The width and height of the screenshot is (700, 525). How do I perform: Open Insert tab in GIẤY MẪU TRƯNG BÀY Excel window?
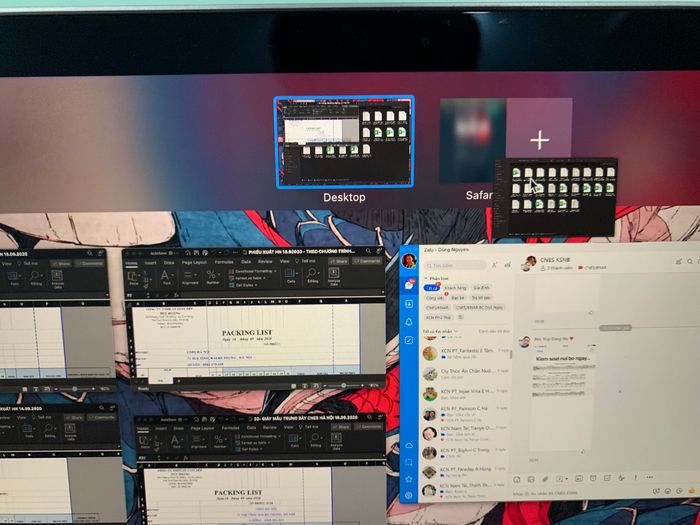coord(161,428)
